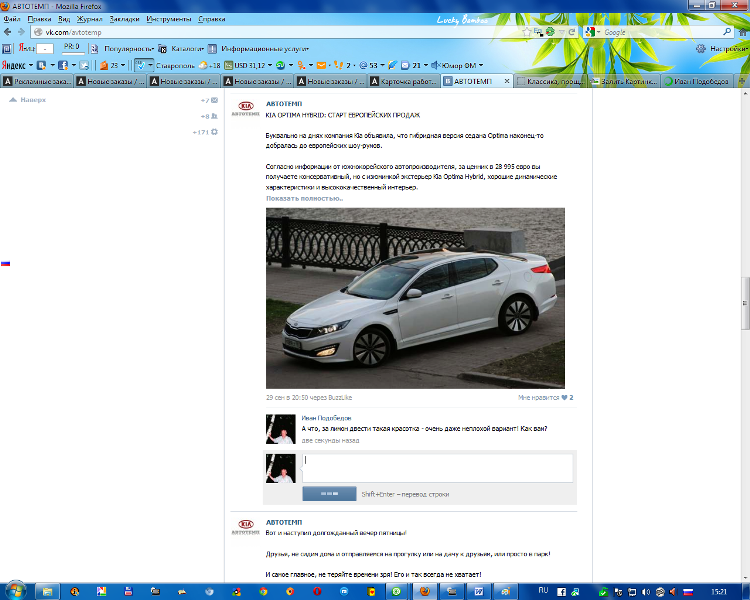Bookmark this page with the star icon
The width and height of the screenshot is (750, 600).
point(527,32)
